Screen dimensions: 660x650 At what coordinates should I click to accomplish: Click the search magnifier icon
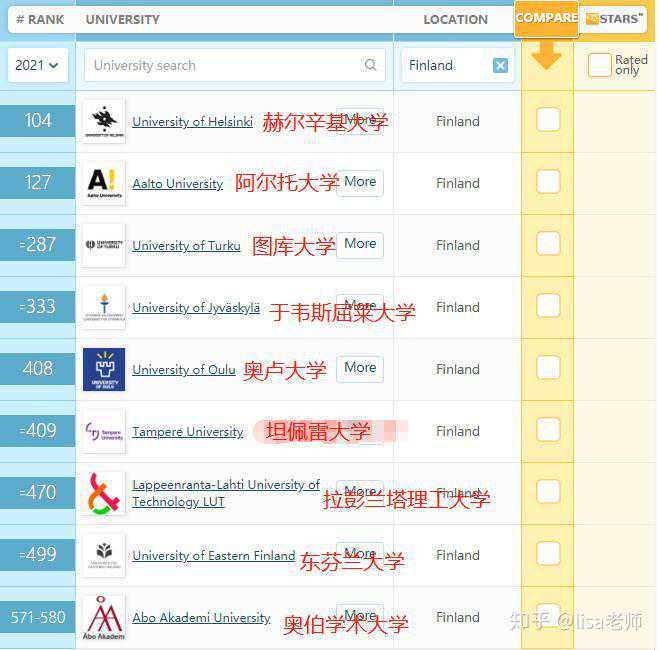371,65
